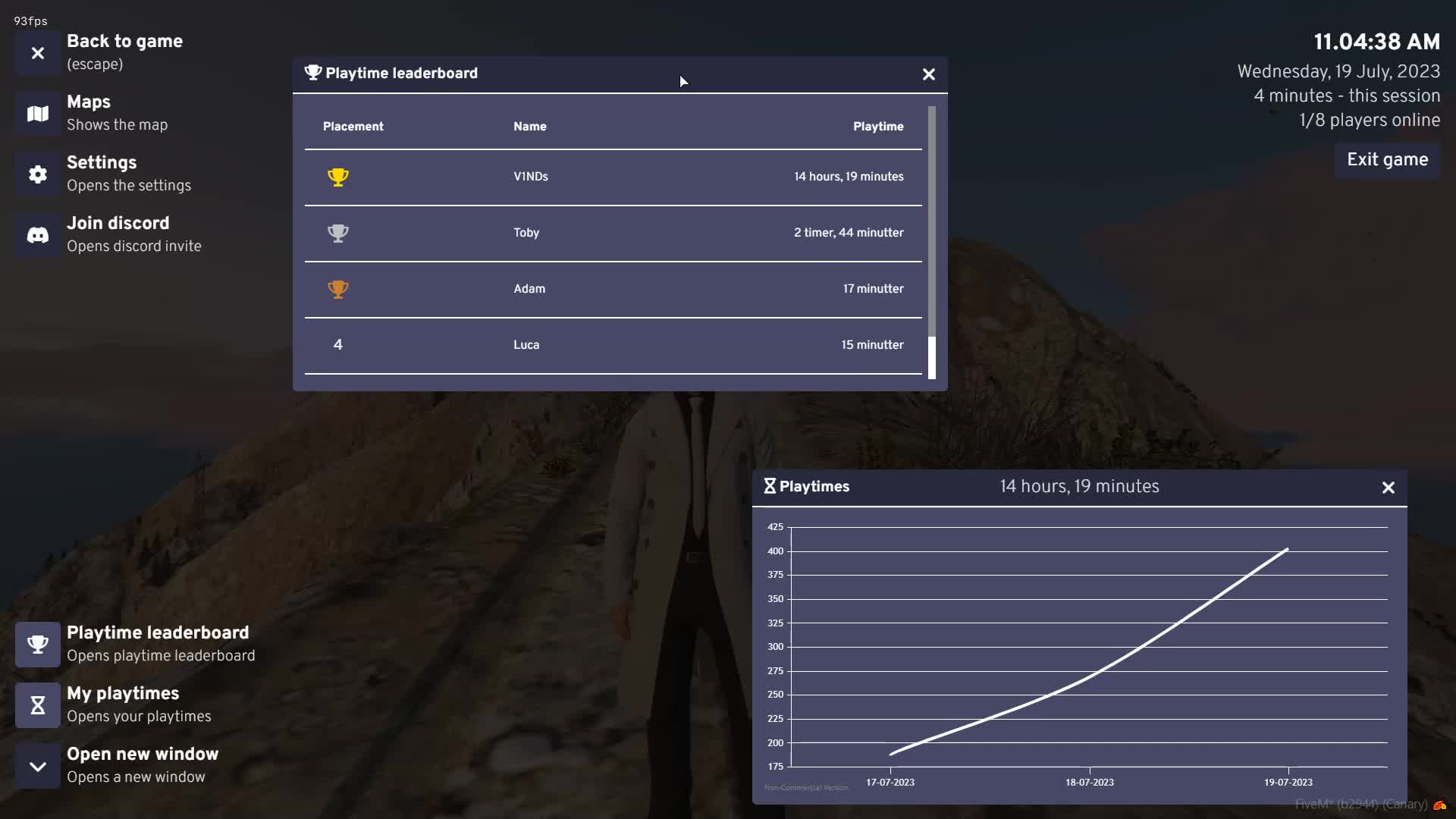
Task: Close the Playtime leaderboard window
Action: point(928,74)
